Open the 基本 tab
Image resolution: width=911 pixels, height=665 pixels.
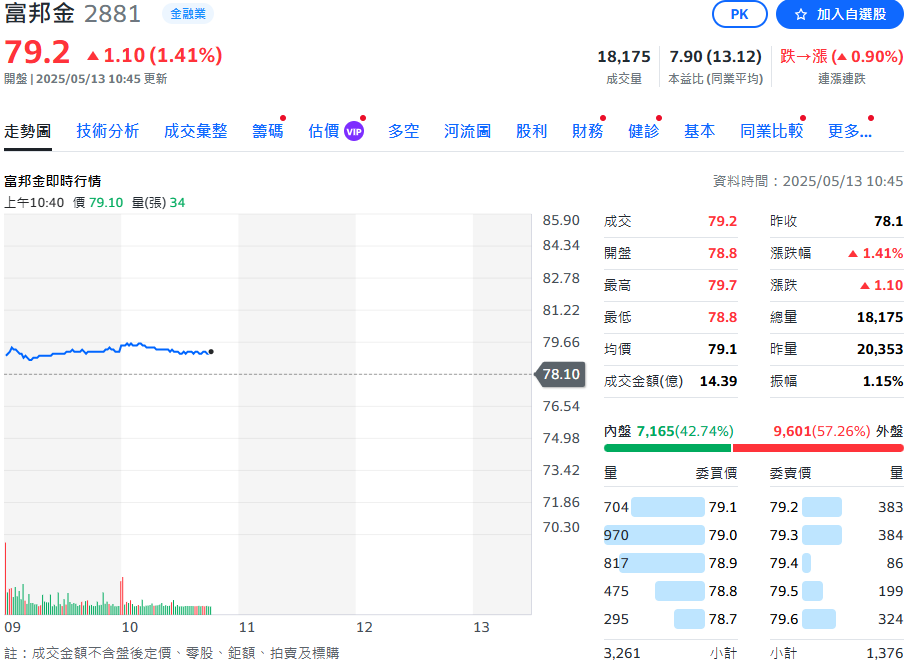(x=699, y=131)
